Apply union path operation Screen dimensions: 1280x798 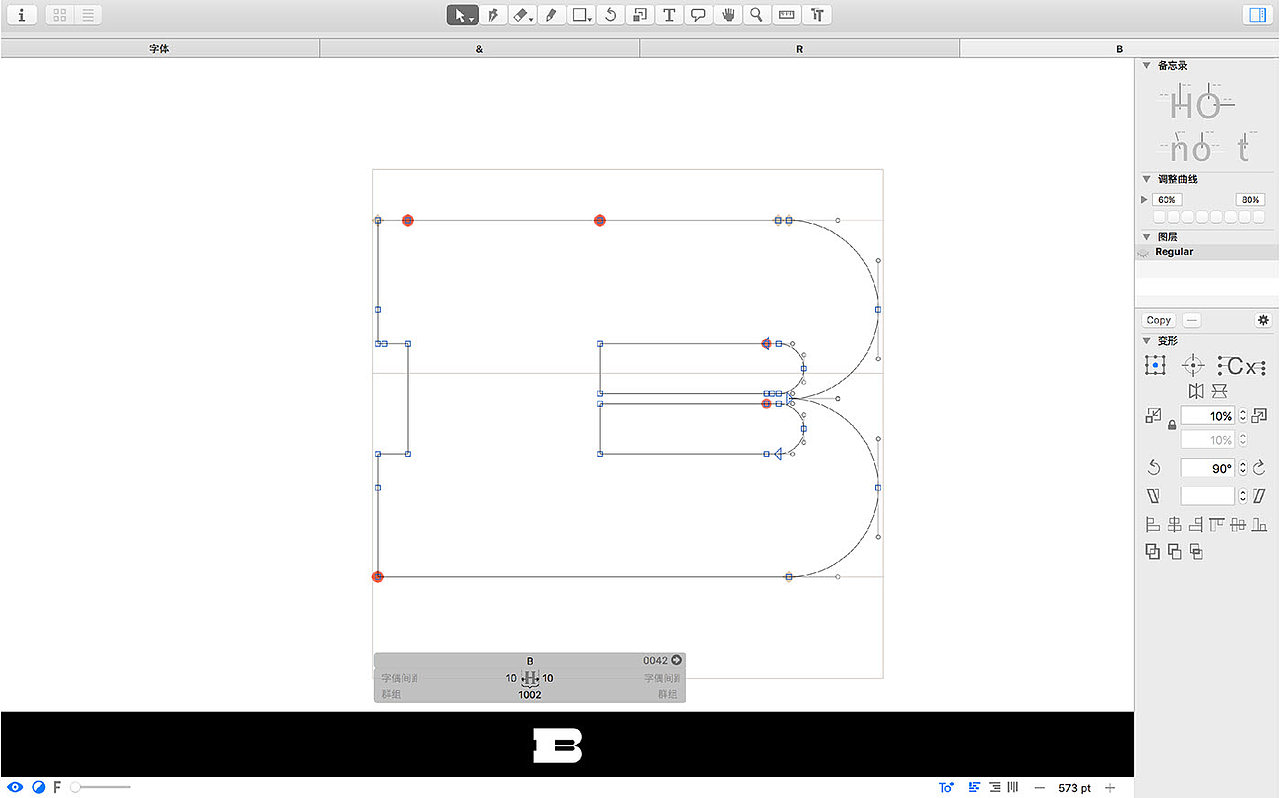point(1153,551)
